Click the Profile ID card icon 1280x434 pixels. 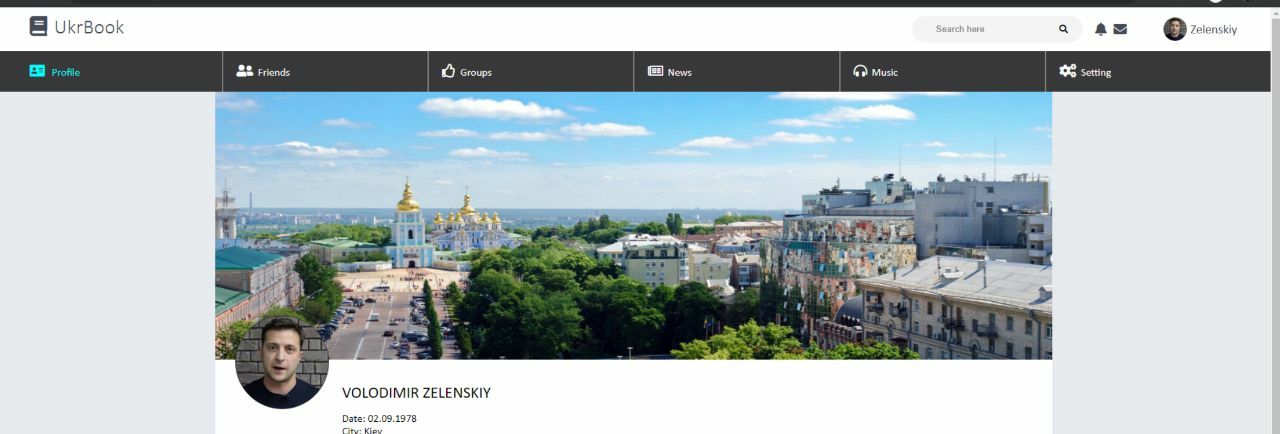(37, 71)
